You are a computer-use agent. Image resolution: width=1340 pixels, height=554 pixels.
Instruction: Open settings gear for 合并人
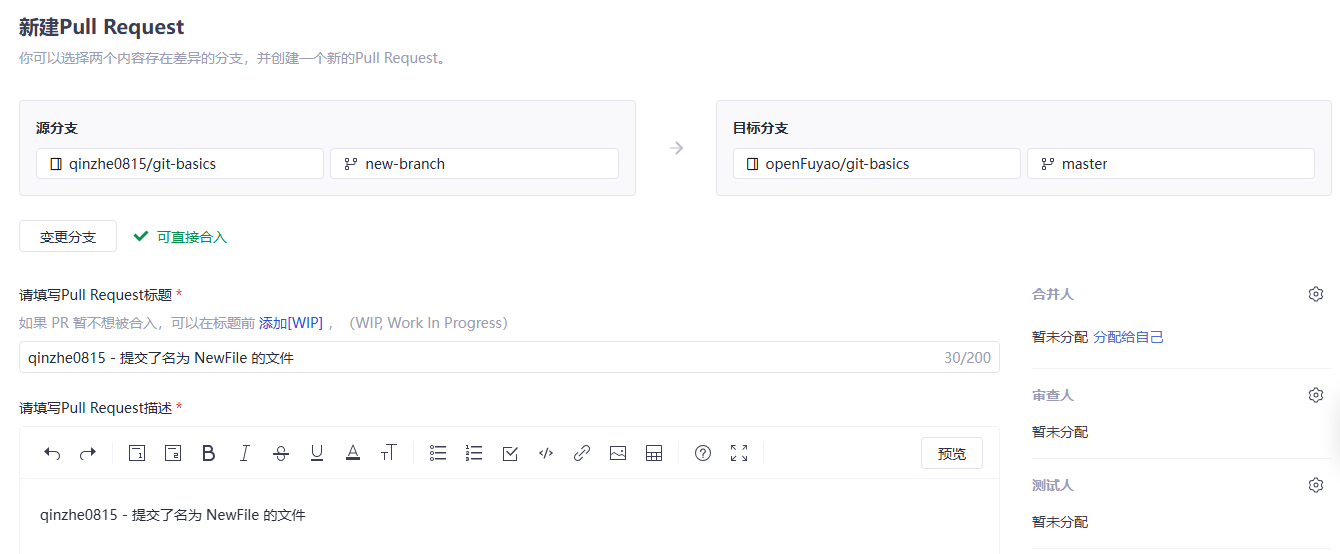[x=1316, y=294]
